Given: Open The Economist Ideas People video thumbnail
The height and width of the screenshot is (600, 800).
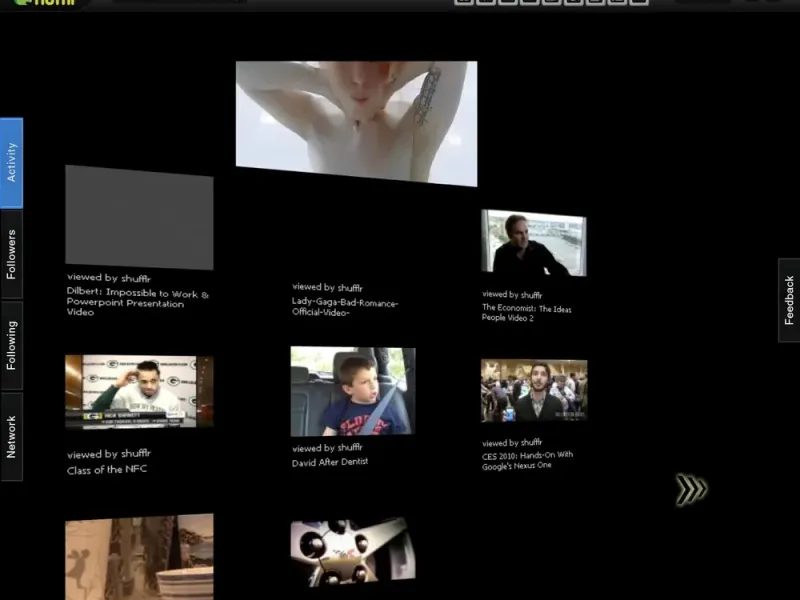Looking at the screenshot, I should point(534,243).
